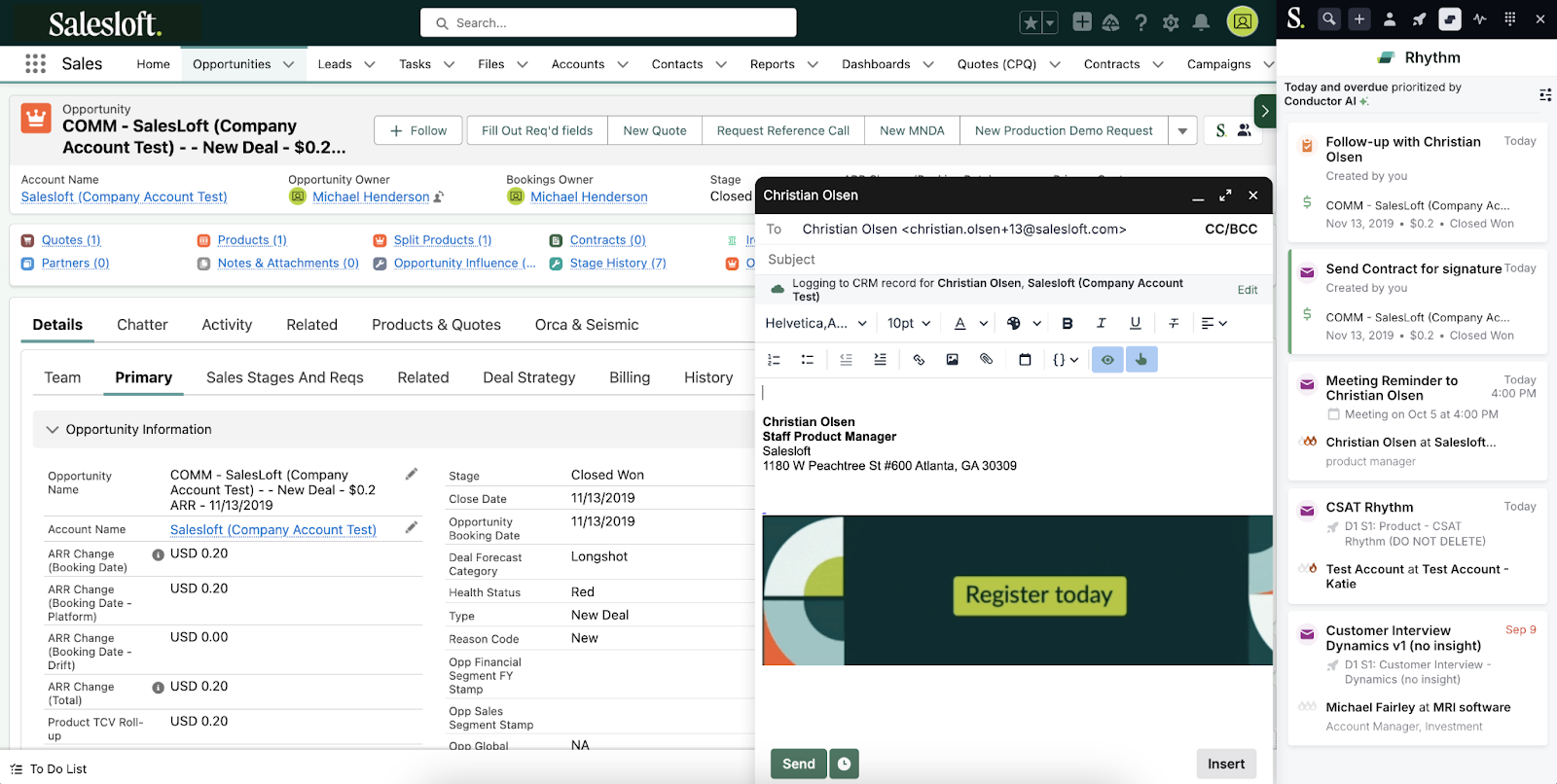The height and width of the screenshot is (784, 1557).
Task: Open the cadences rocket icon
Action: click(x=1420, y=18)
